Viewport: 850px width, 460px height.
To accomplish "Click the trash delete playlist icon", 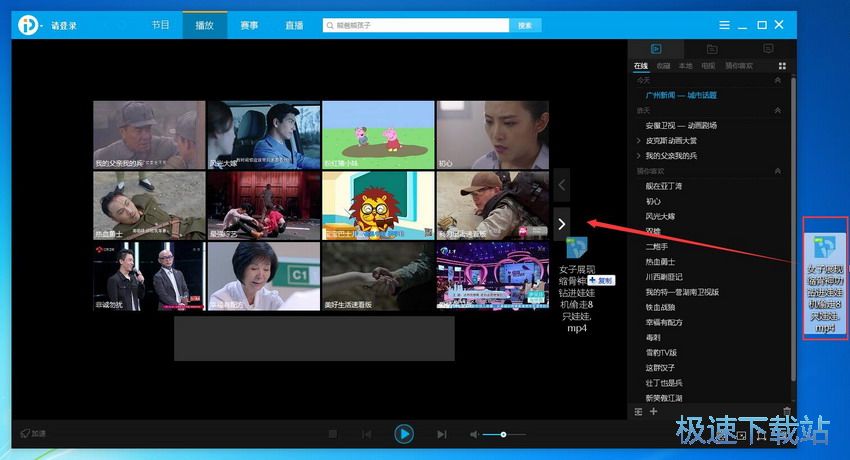I will click(x=787, y=412).
